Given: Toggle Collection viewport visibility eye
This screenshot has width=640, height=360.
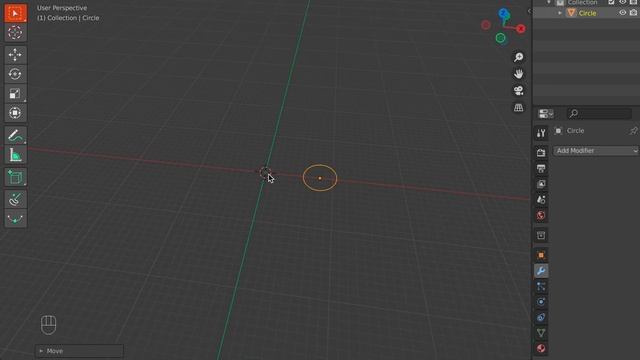Looking at the screenshot, I should click(622, 2).
